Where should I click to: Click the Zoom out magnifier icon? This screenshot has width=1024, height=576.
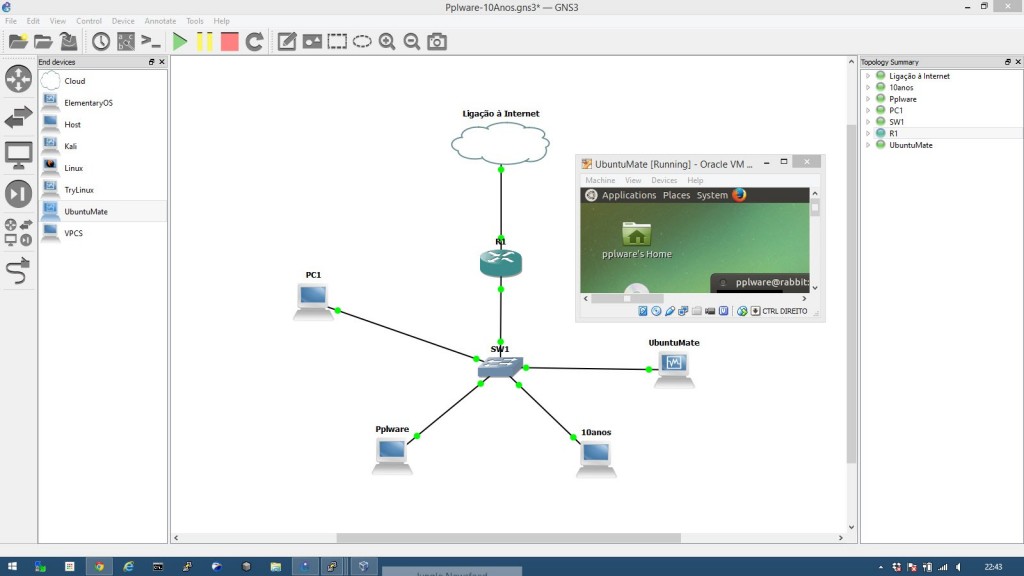411,42
